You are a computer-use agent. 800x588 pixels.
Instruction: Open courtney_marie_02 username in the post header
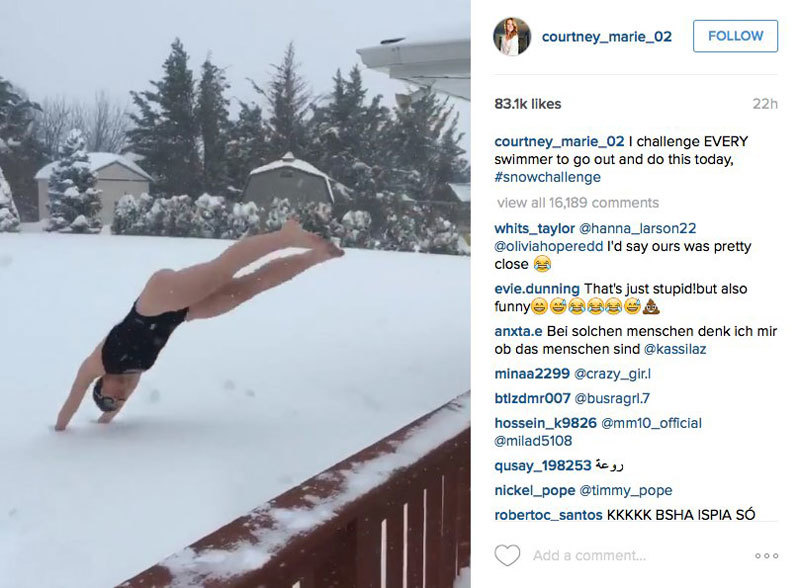pos(607,37)
